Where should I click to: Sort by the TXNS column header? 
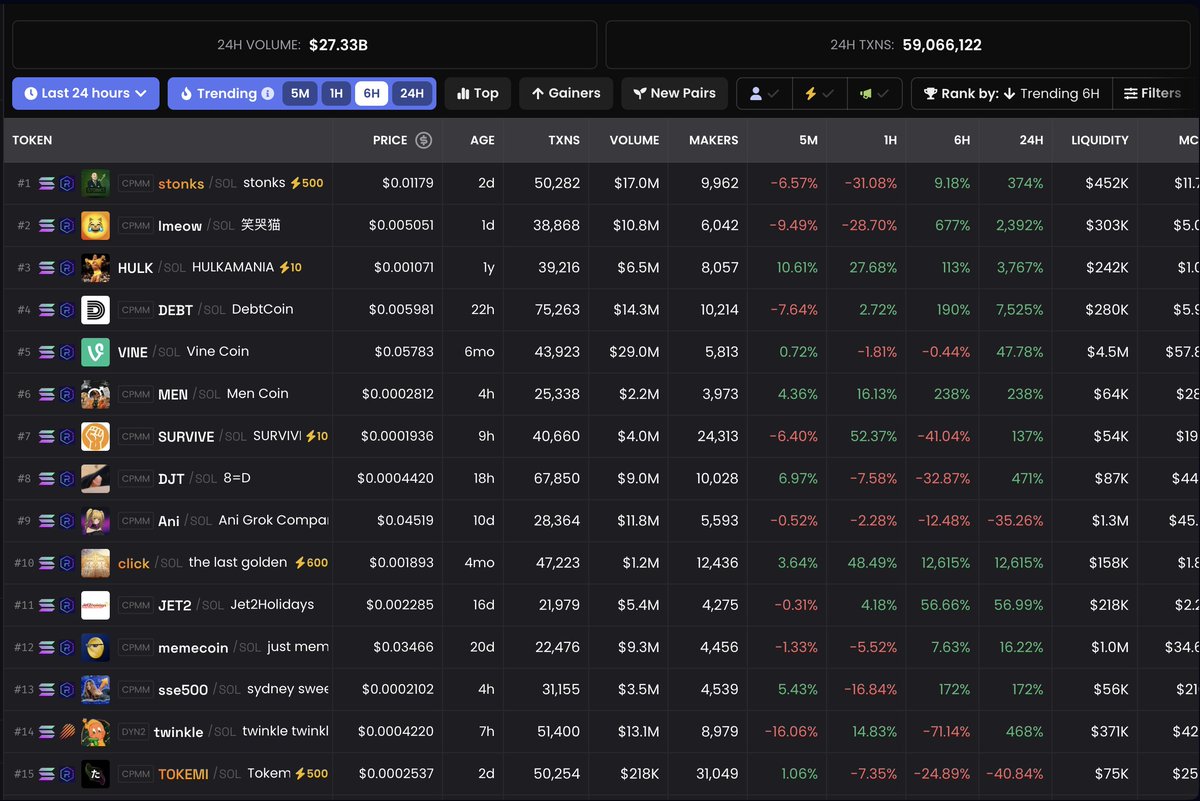[x=564, y=141]
